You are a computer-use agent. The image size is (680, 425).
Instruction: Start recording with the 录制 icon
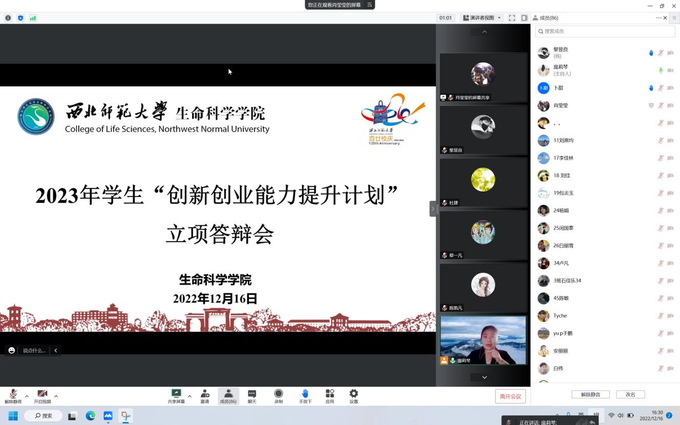[x=279, y=395]
